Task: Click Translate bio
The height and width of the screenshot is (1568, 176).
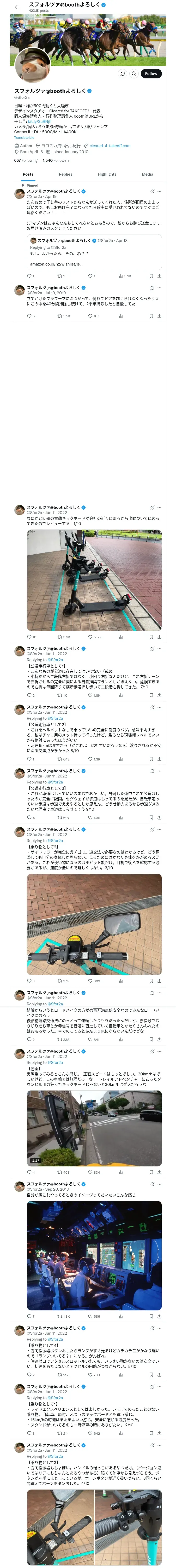Action: [x=24, y=137]
